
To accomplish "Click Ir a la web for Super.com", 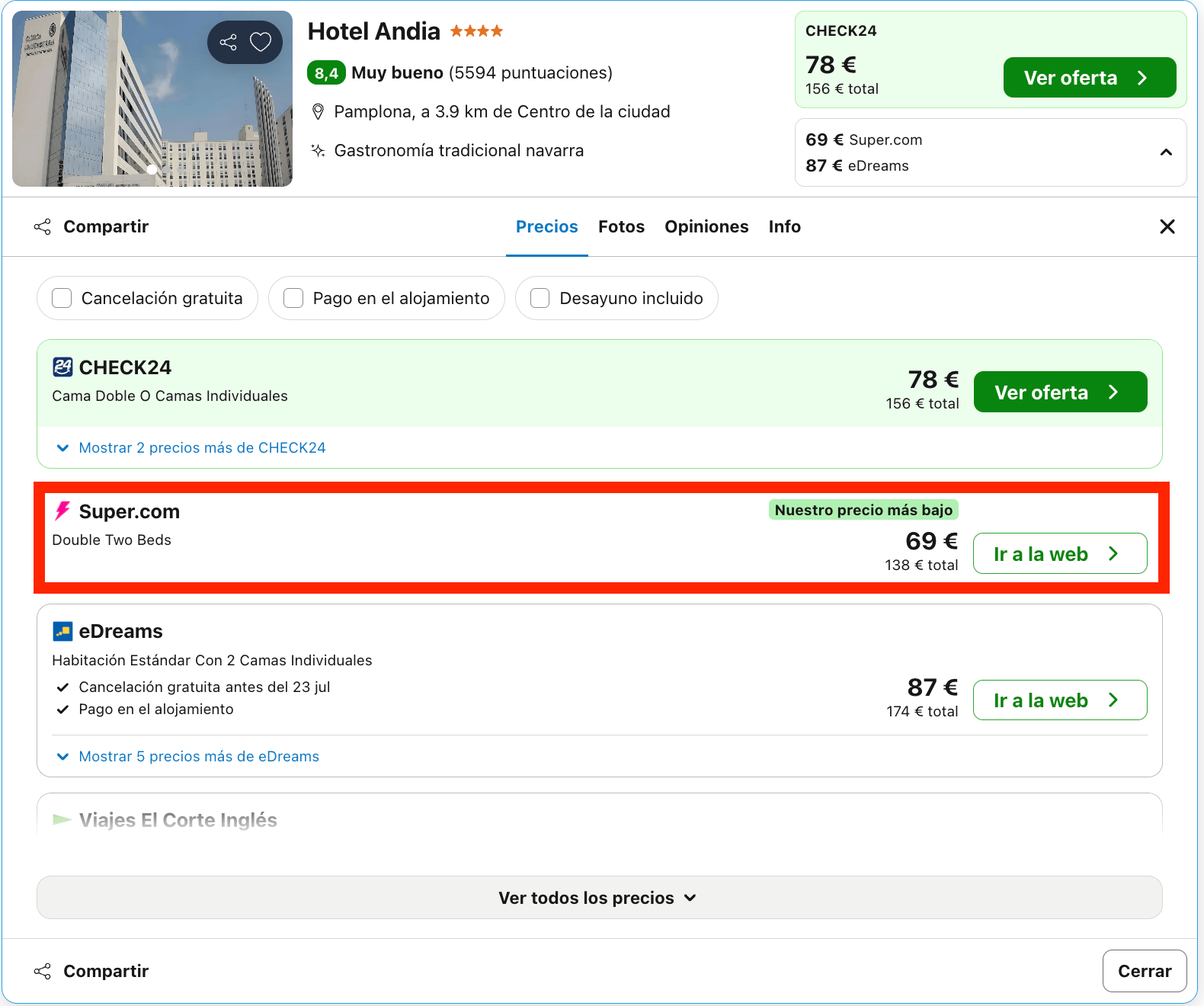I will pyautogui.click(x=1060, y=553).
